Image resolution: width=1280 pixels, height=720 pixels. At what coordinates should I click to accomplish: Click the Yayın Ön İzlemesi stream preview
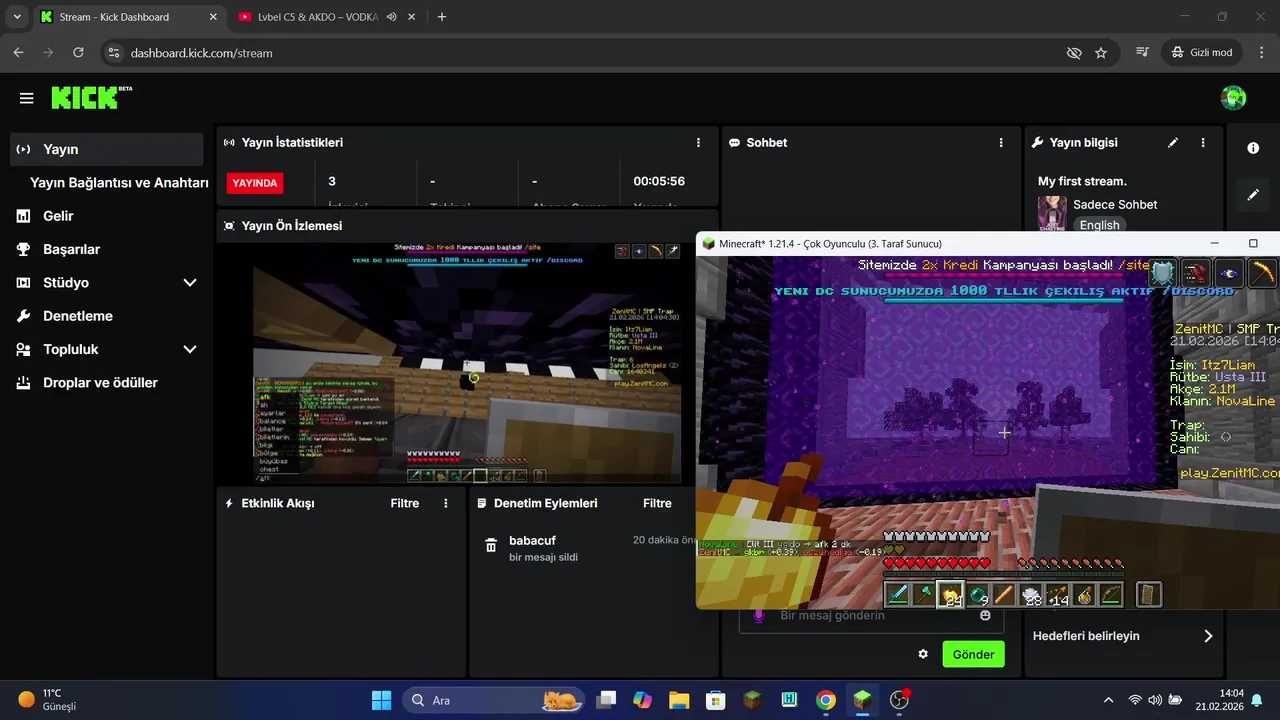[467, 363]
